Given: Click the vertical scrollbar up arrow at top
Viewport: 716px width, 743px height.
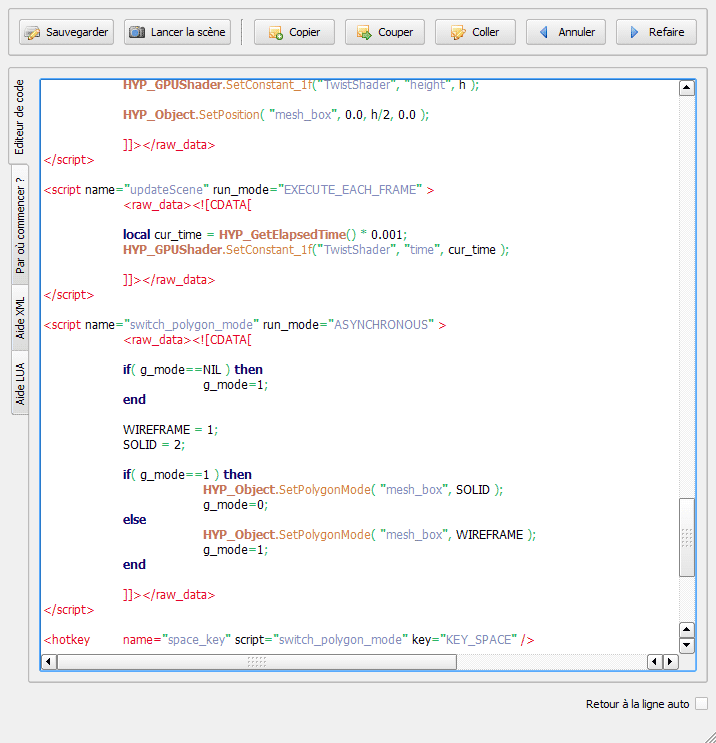Looking at the screenshot, I should (687, 88).
